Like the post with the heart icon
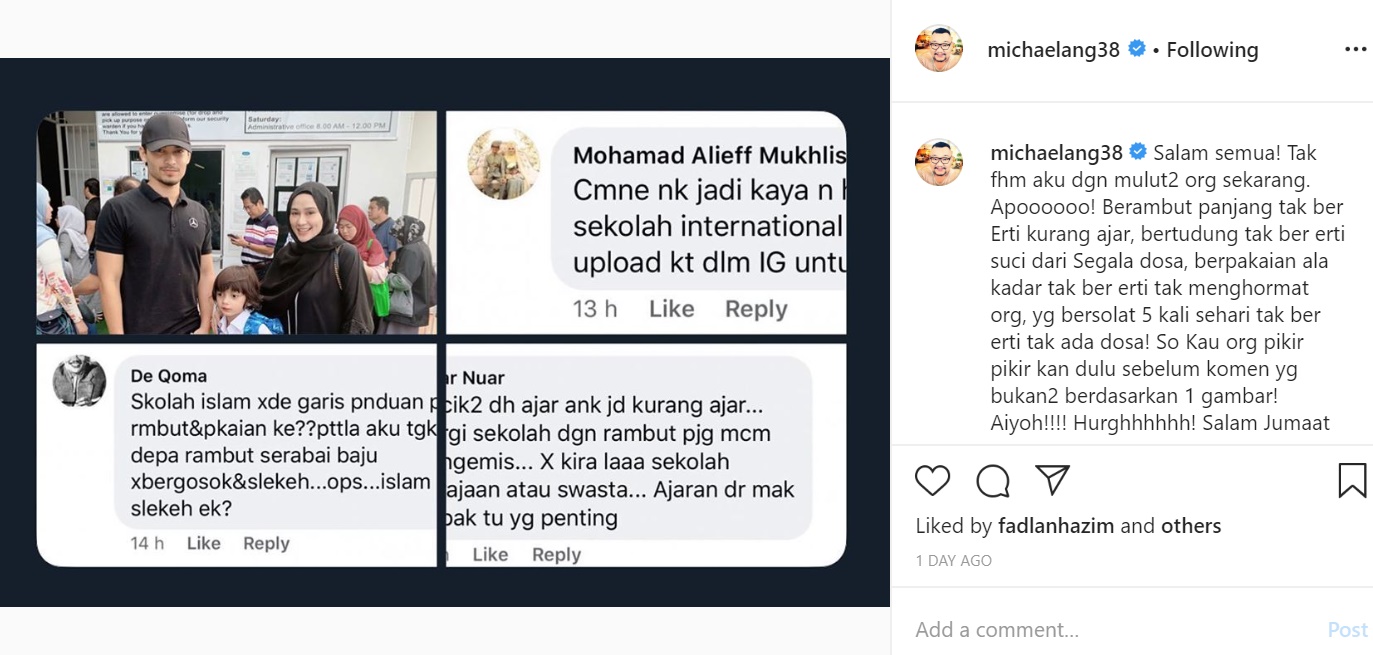Screen dimensions: 1373x655 click(x=932, y=481)
